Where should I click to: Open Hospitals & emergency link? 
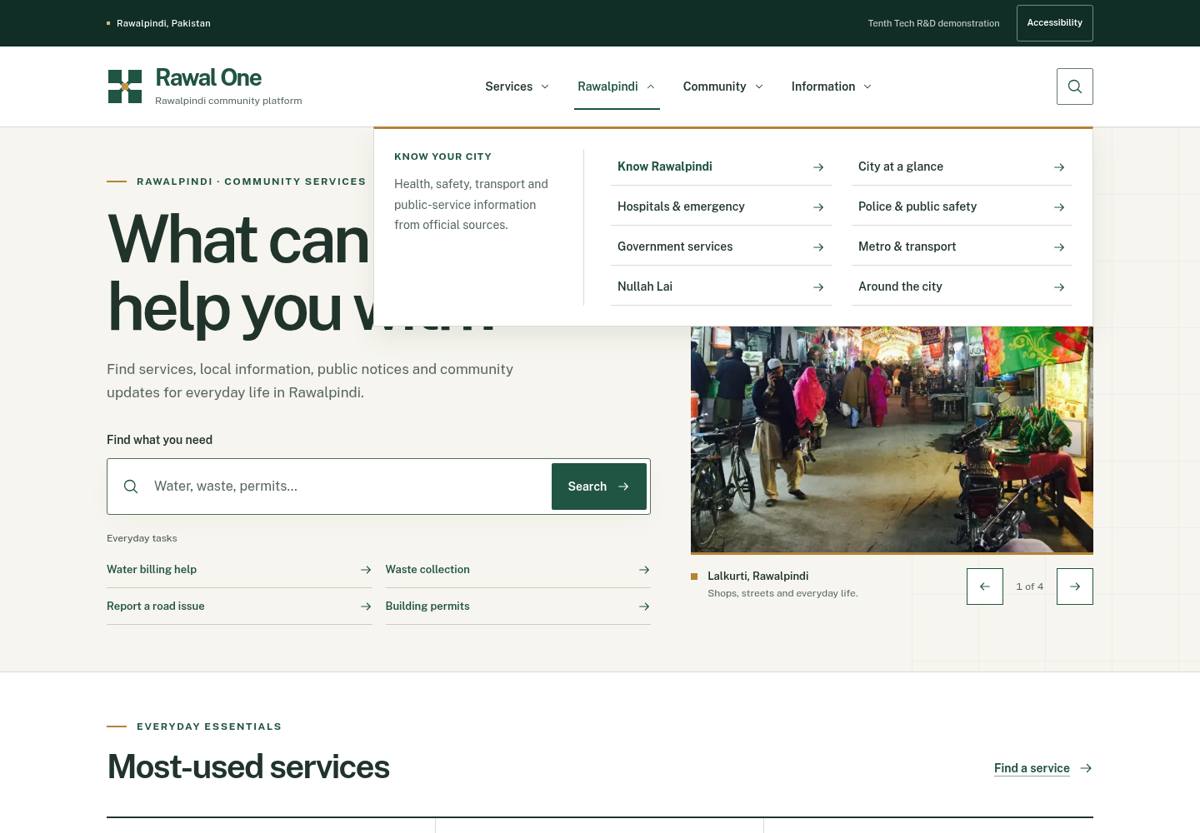721,207
